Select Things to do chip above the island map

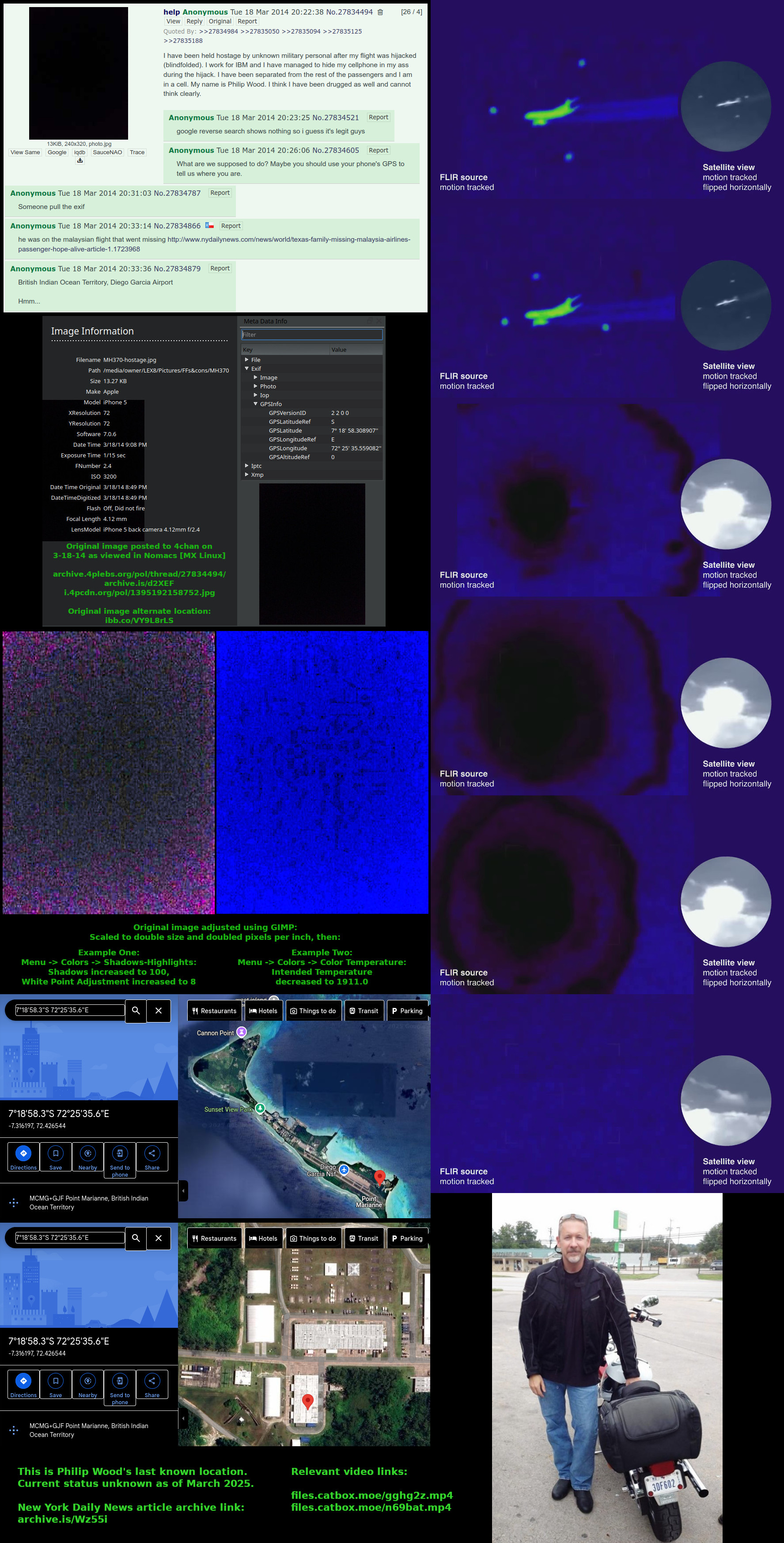pyautogui.click(x=313, y=1011)
